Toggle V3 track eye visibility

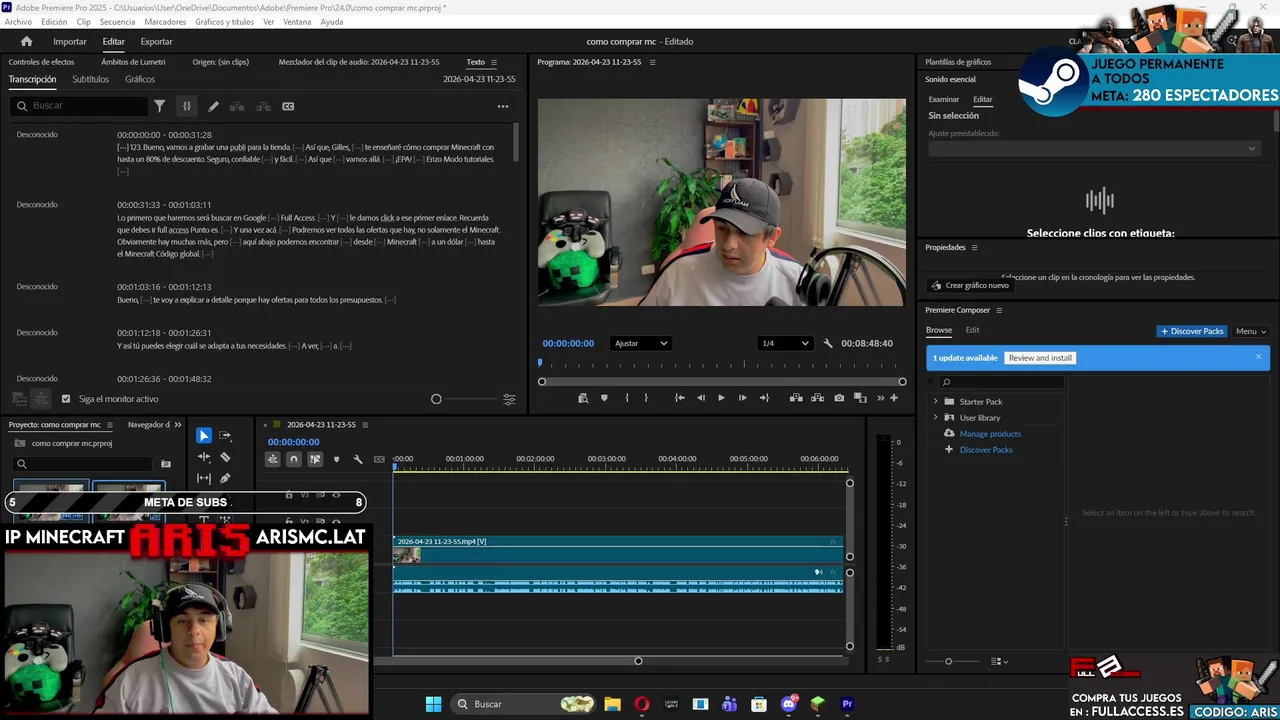[x=336, y=495]
